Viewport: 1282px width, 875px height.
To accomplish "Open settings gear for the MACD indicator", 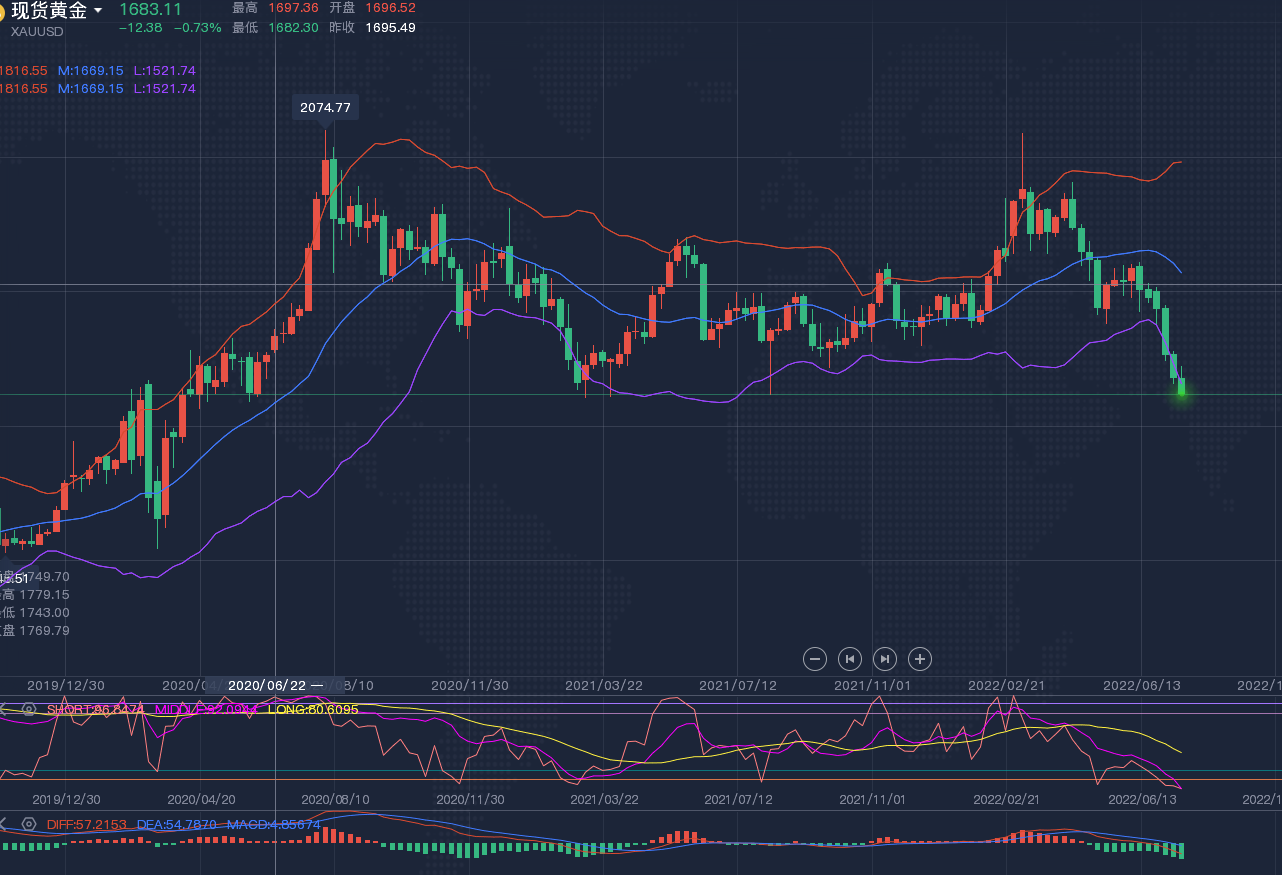I will coord(29,825).
